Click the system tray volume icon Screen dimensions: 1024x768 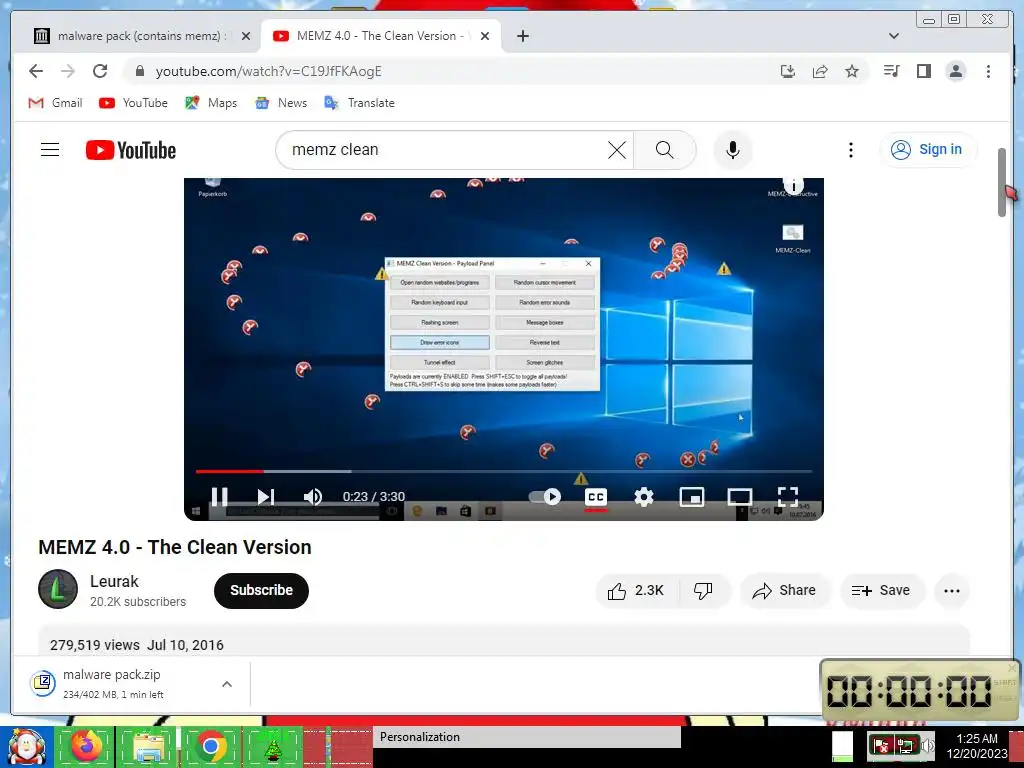point(927,746)
